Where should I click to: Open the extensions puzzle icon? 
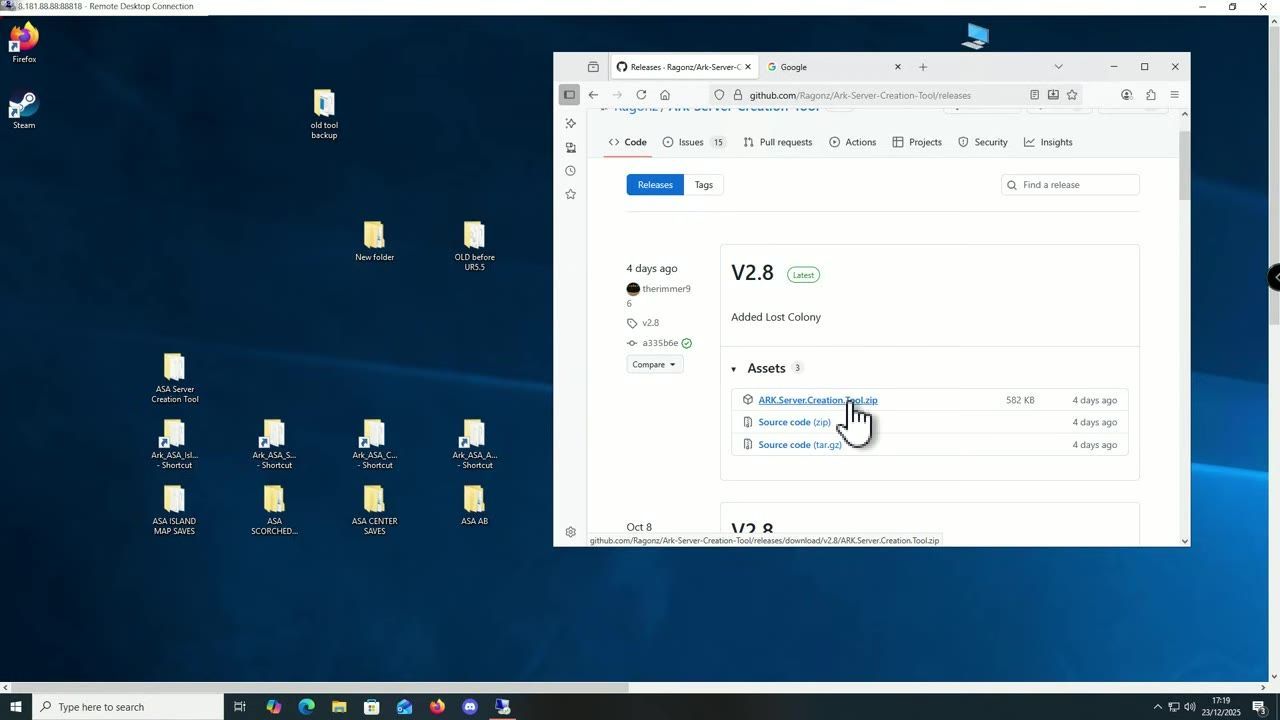tap(1150, 95)
